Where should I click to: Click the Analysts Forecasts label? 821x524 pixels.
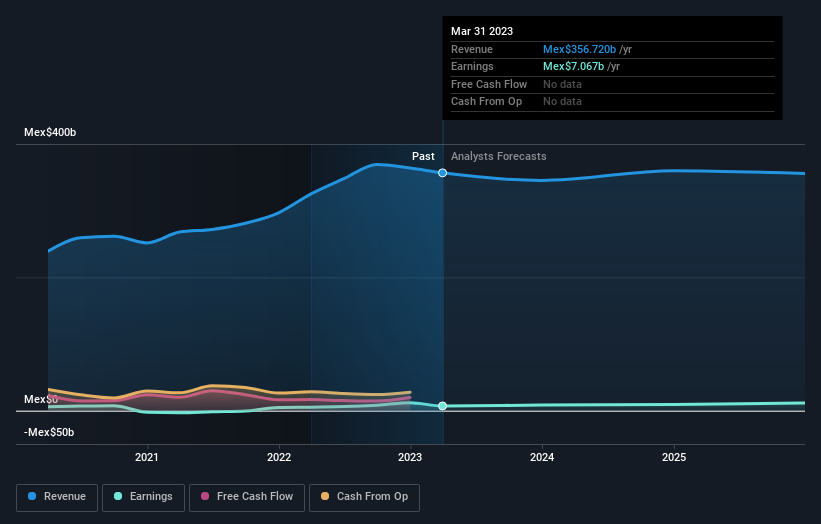tap(498, 156)
